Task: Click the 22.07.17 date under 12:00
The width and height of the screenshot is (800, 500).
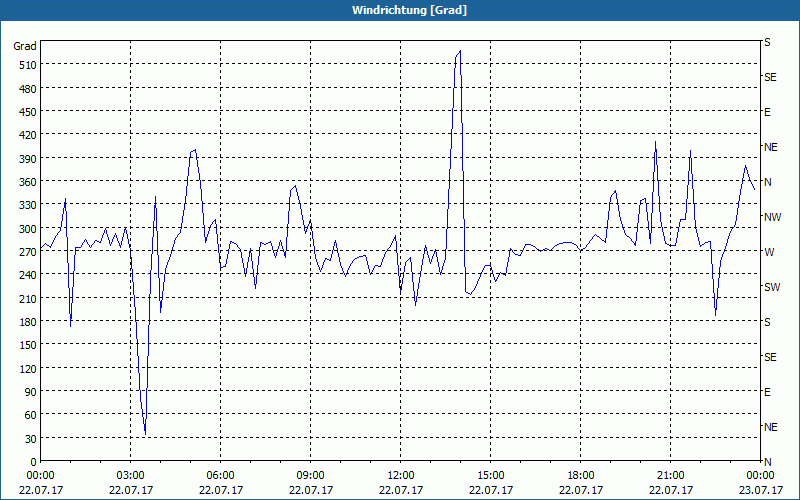Action: (401, 490)
